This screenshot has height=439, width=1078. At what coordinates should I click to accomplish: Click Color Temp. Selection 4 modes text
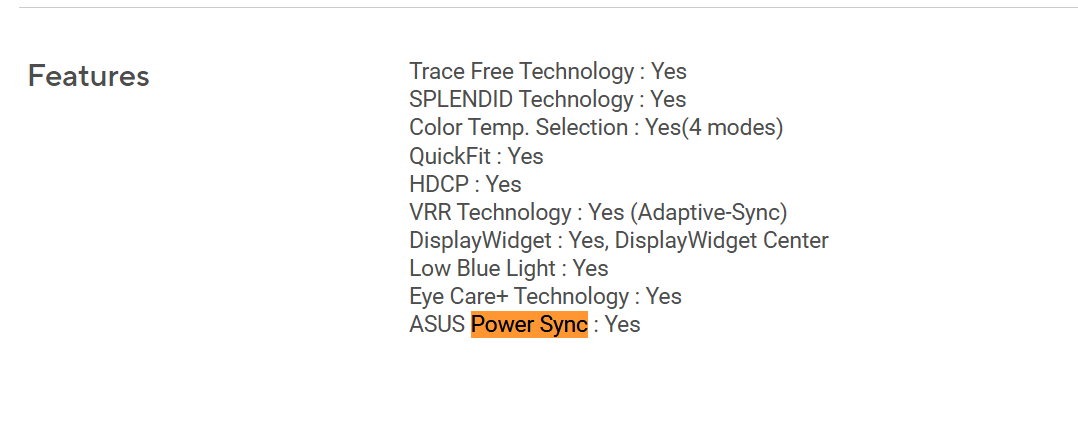(x=596, y=127)
